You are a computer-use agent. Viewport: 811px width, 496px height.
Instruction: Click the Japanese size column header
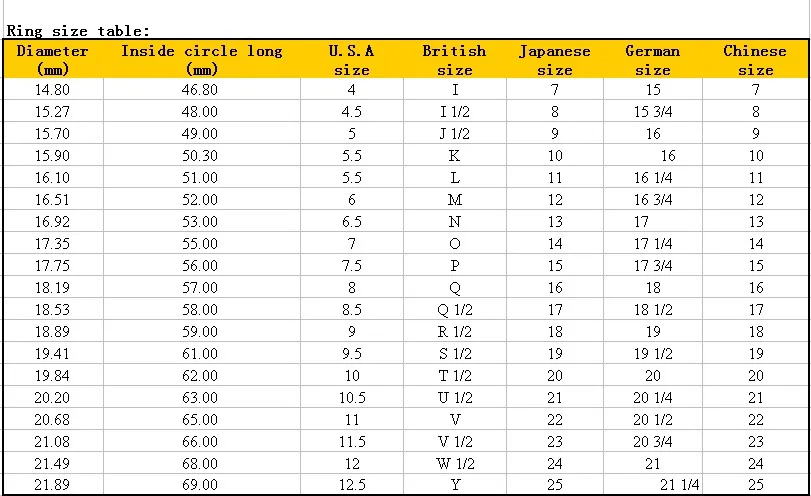[554, 59]
